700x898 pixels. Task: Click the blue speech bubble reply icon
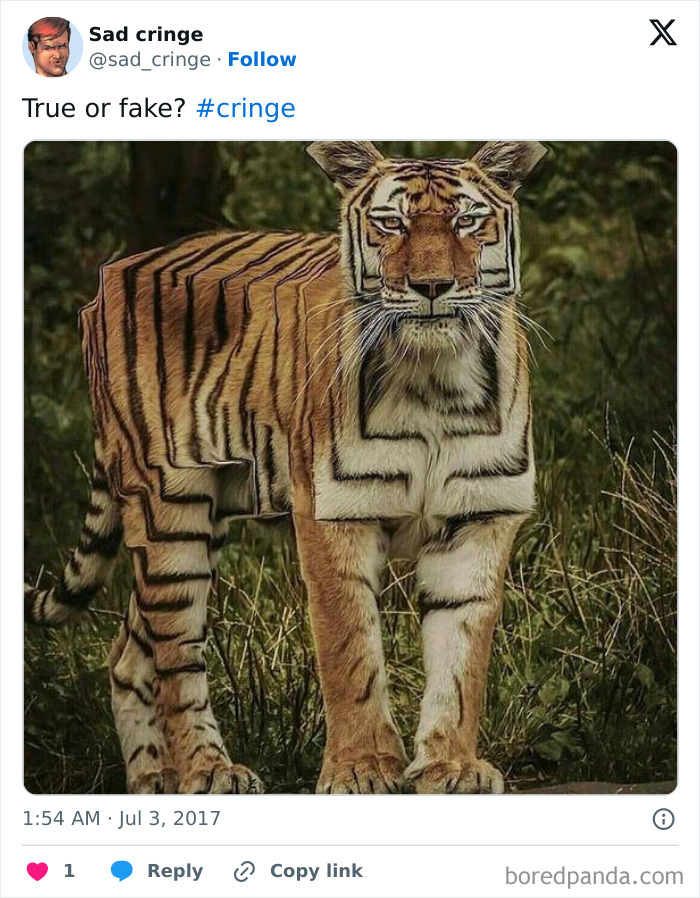click(x=121, y=871)
